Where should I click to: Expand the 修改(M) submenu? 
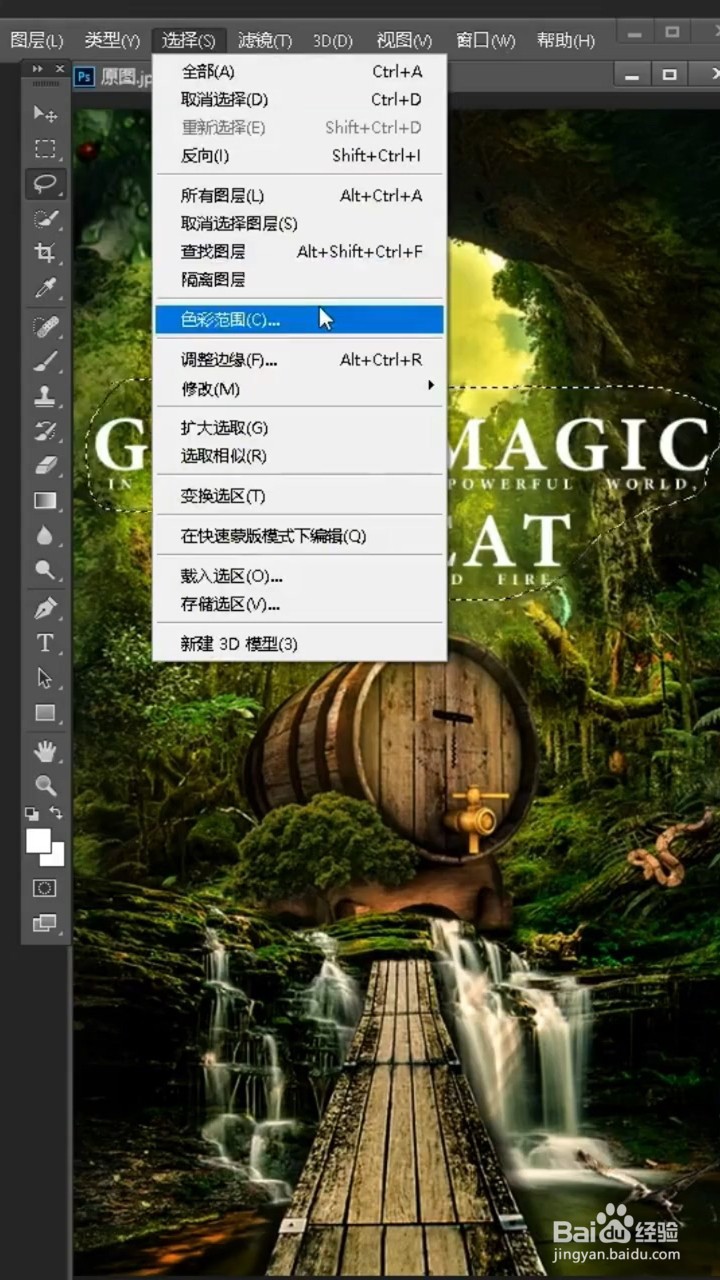point(299,388)
